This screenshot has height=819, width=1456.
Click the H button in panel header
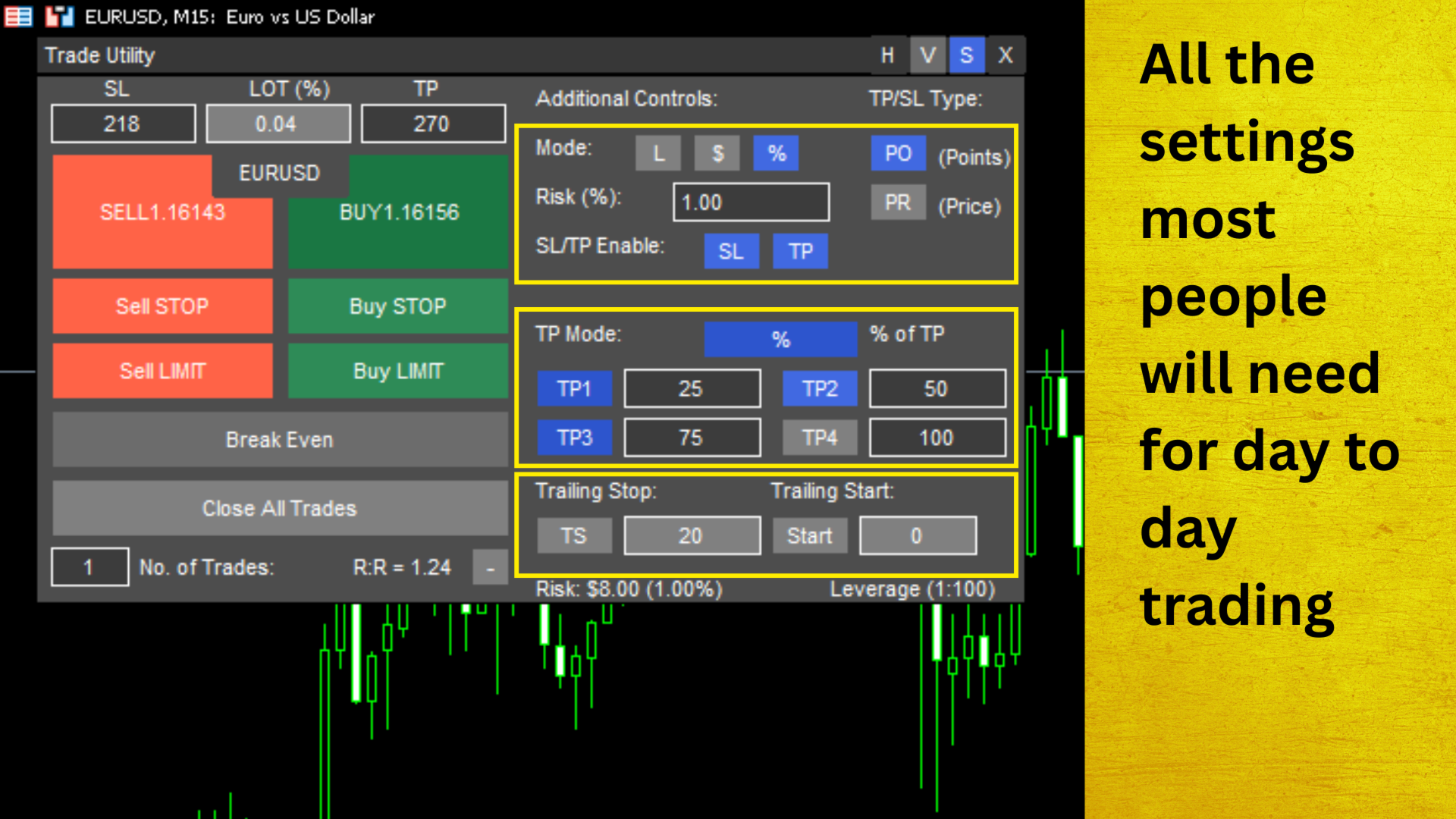[x=887, y=55]
